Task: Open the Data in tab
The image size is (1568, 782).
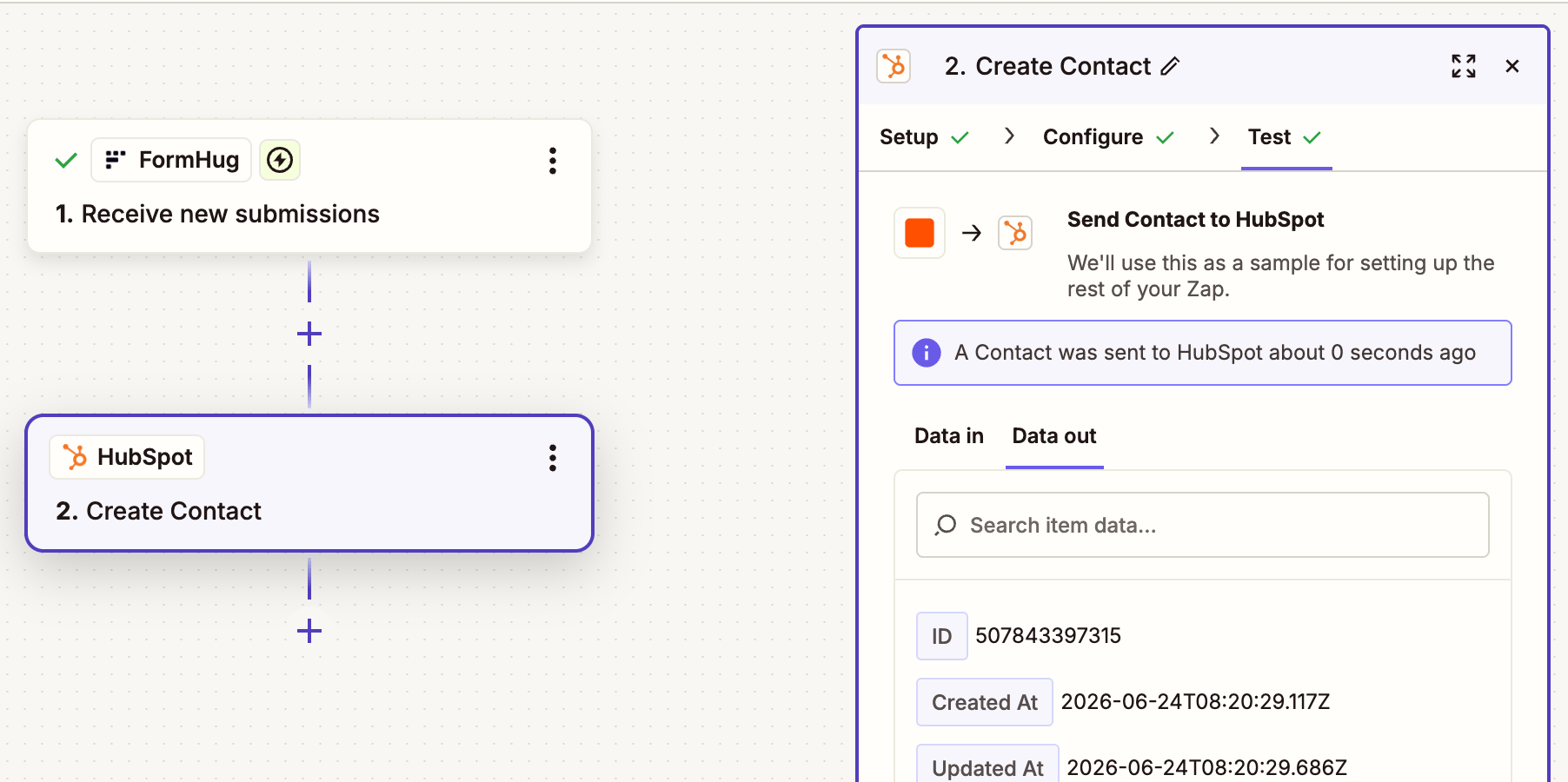Action: coord(949,436)
